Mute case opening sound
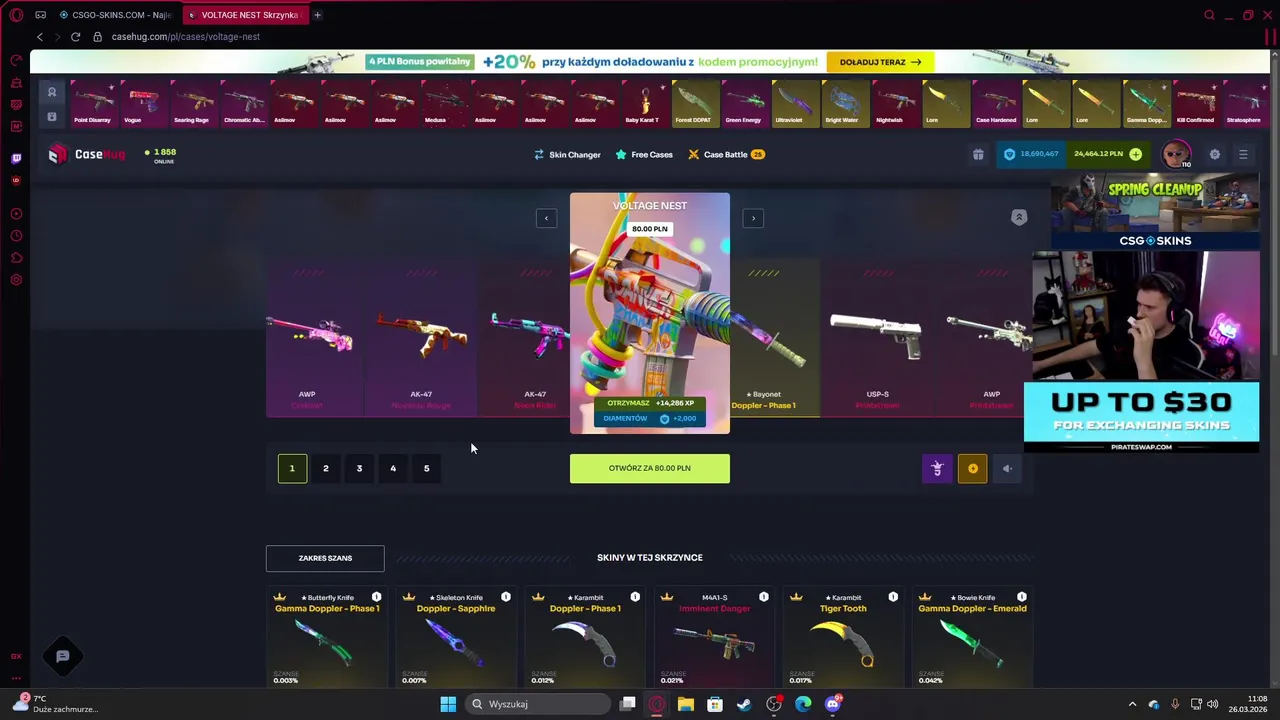 [x=1007, y=468]
